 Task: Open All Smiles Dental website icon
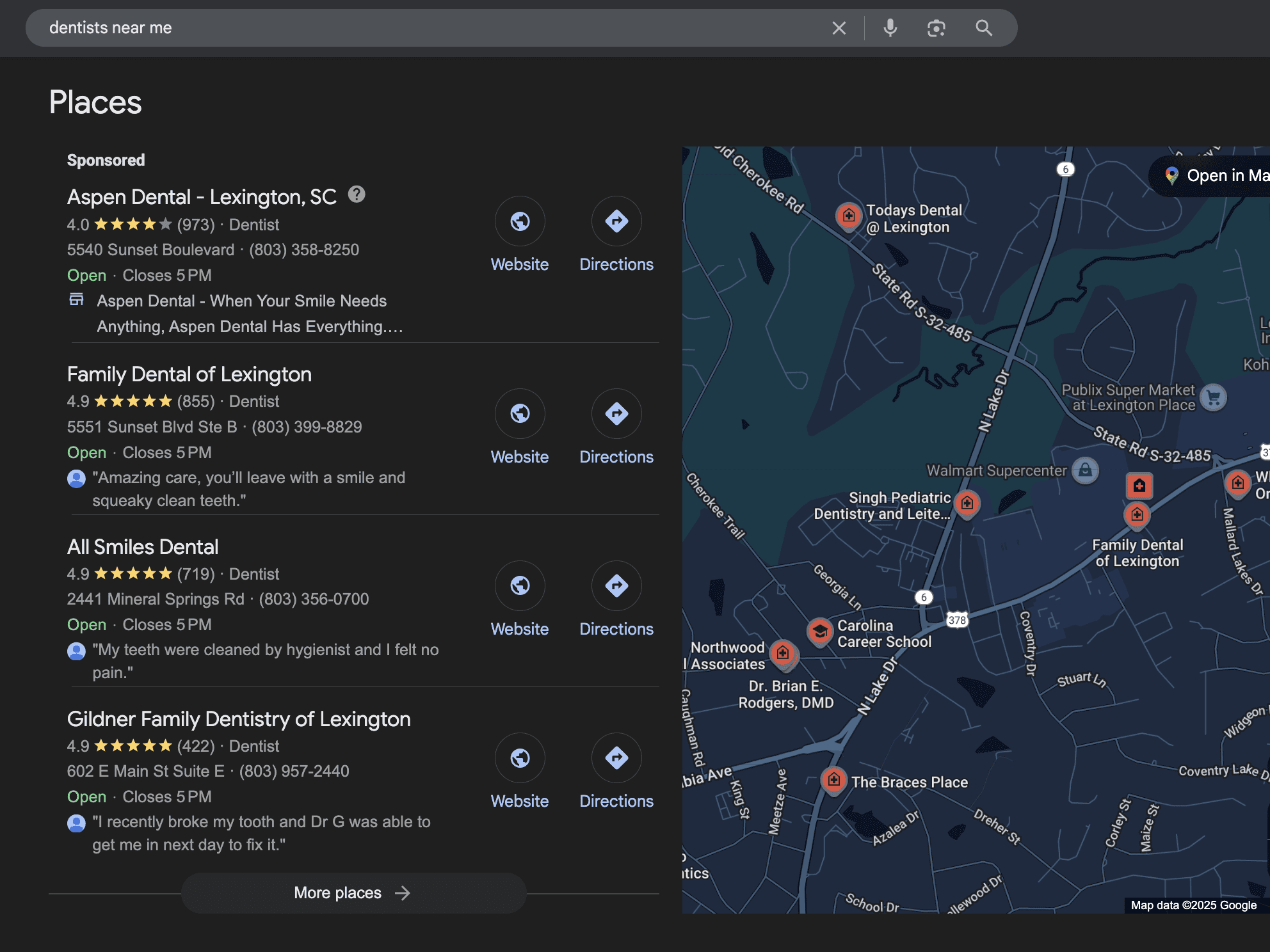point(520,586)
